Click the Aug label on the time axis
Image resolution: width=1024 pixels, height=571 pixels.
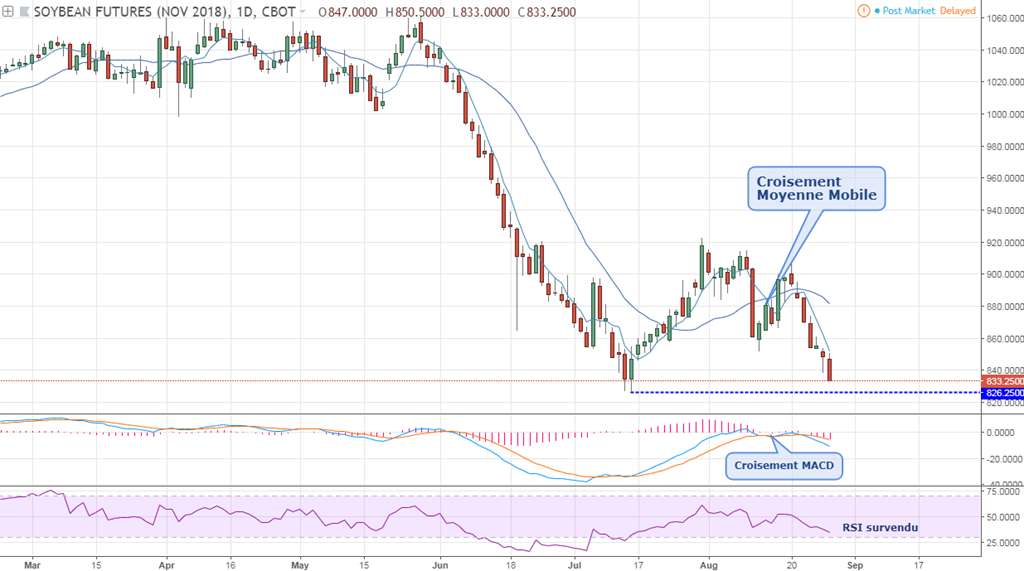pos(707,563)
